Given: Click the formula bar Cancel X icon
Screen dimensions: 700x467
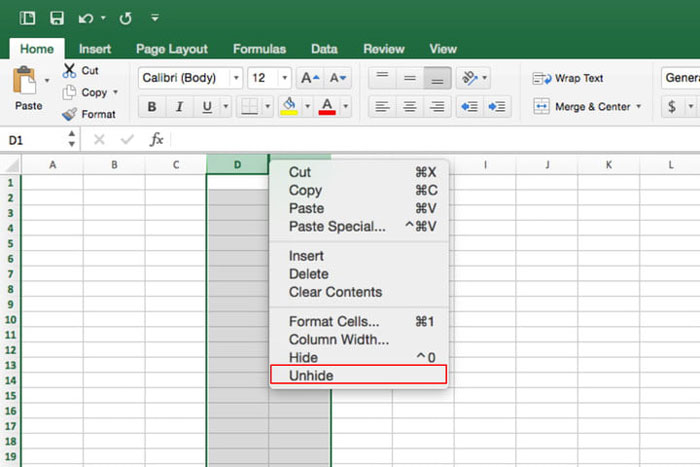Looking at the screenshot, I should point(99,140).
